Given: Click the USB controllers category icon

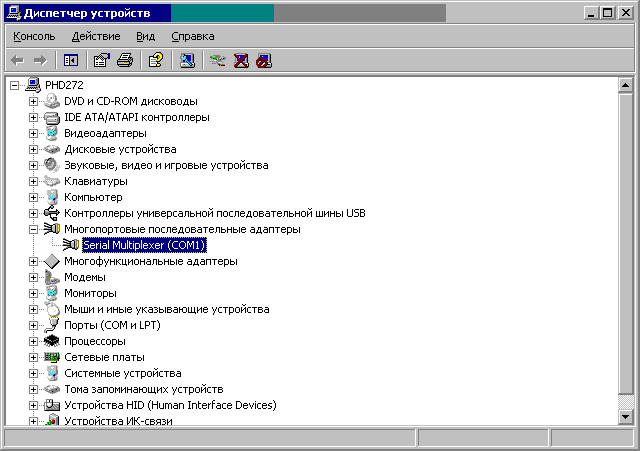Looking at the screenshot, I should click(52, 213).
